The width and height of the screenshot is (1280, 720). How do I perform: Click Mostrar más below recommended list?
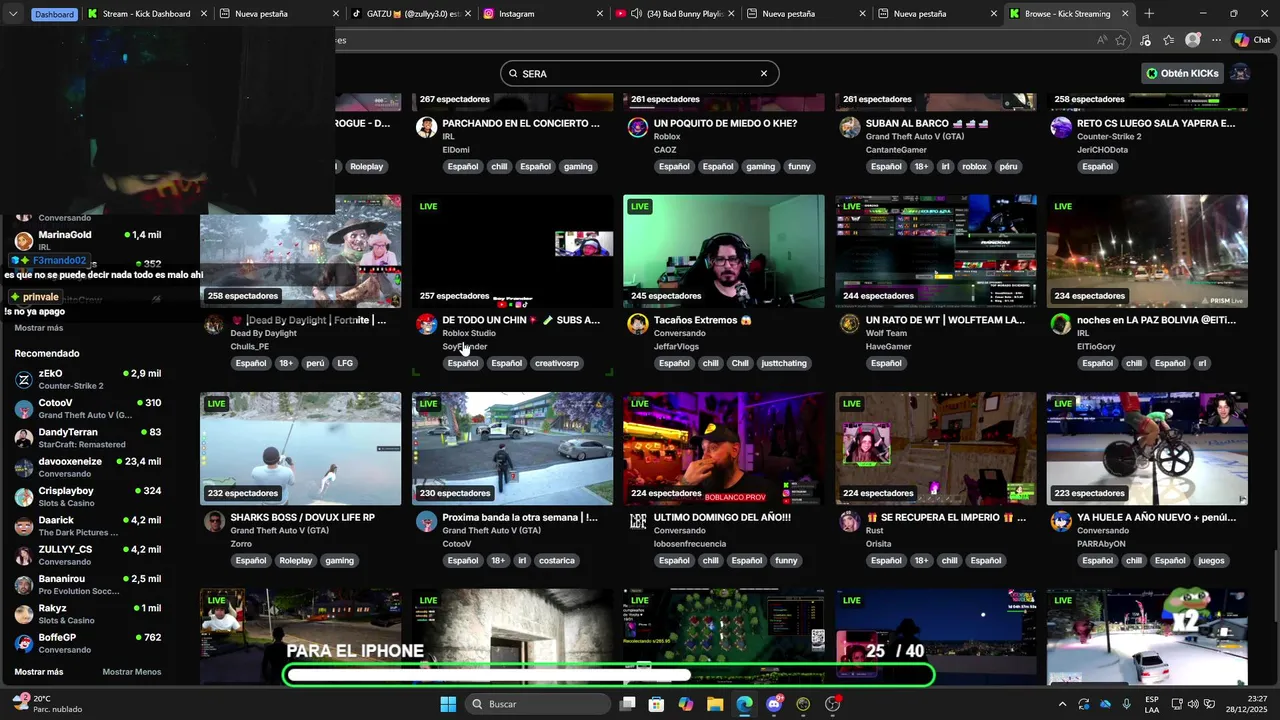39,672
